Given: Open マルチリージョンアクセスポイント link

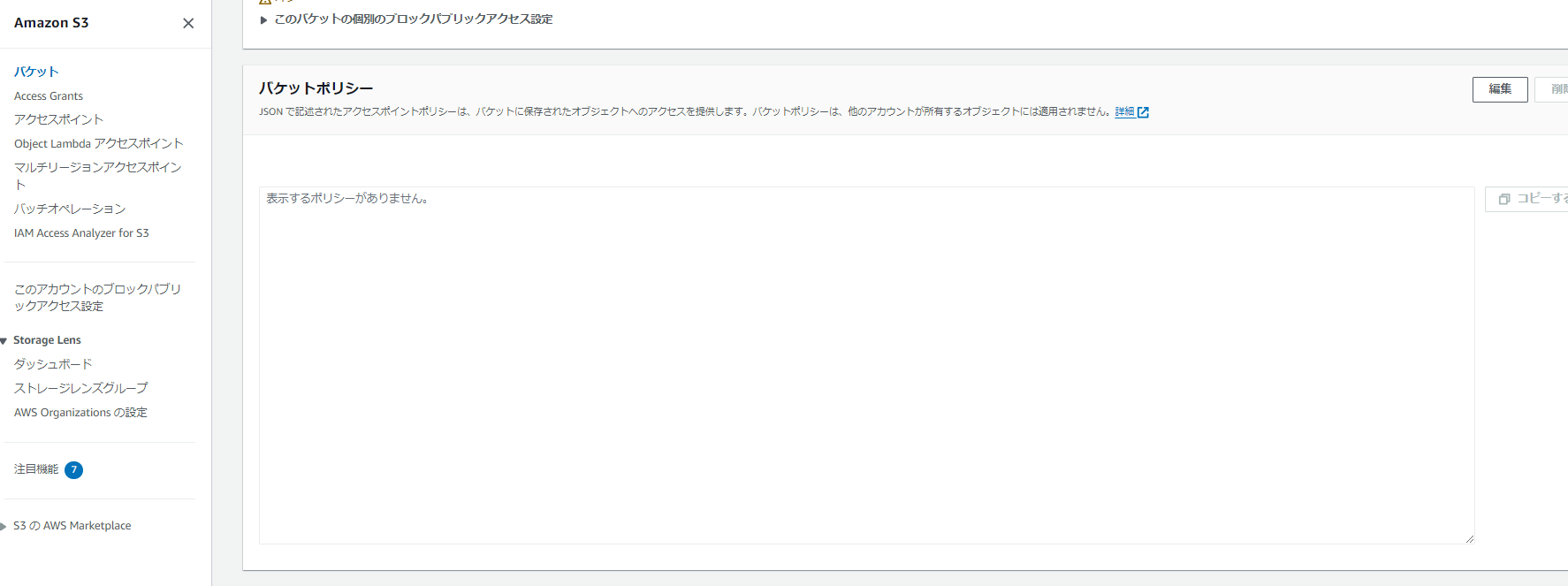Looking at the screenshot, I should (x=97, y=175).
